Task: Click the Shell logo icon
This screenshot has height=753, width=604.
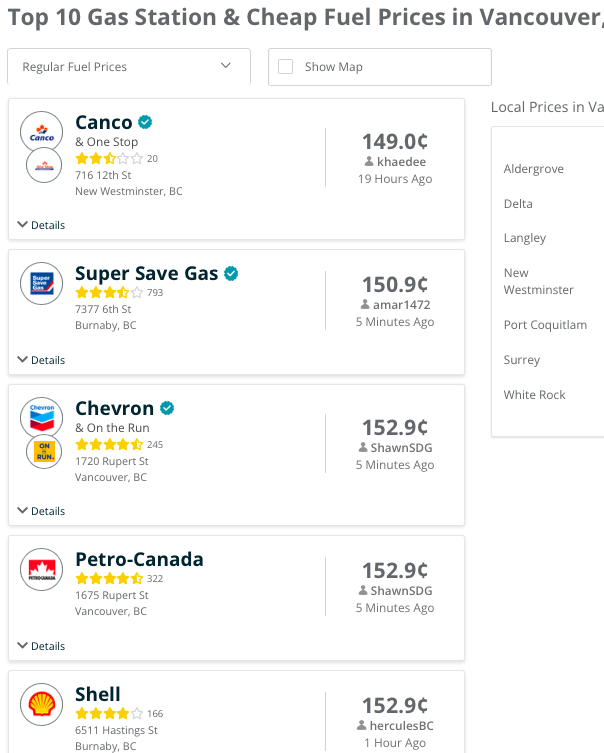Action: (x=42, y=703)
